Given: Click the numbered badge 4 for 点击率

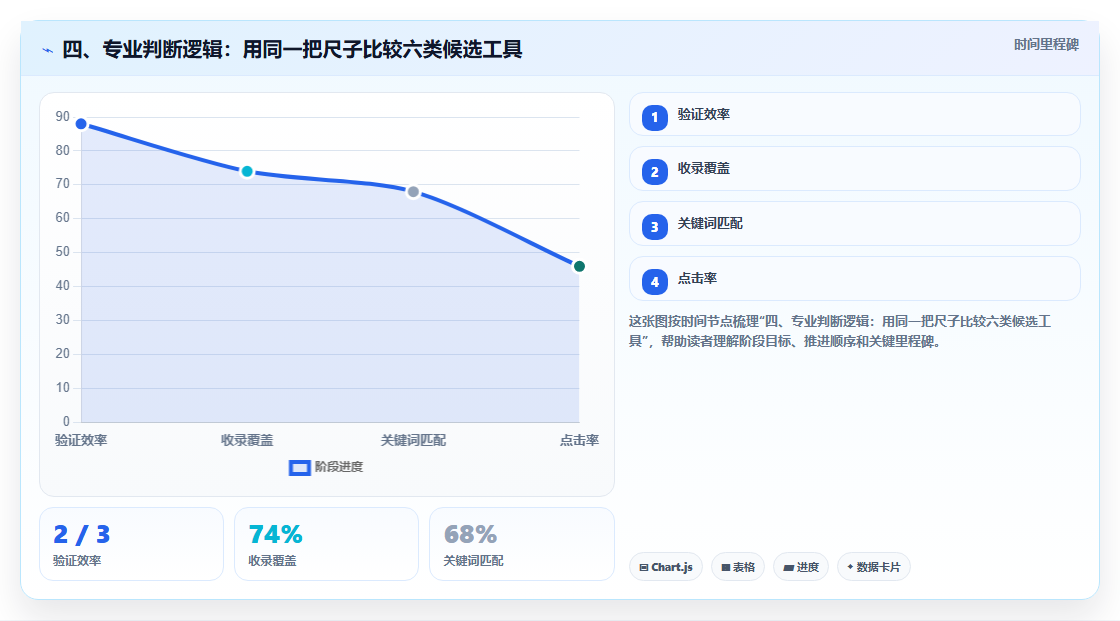Looking at the screenshot, I should [x=654, y=282].
